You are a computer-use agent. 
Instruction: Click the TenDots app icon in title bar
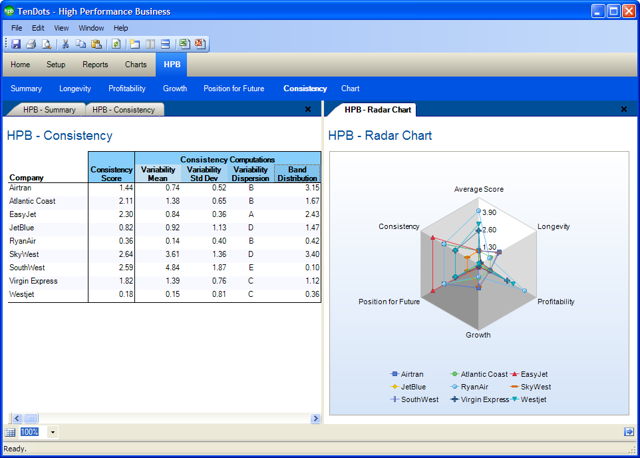click(9, 11)
